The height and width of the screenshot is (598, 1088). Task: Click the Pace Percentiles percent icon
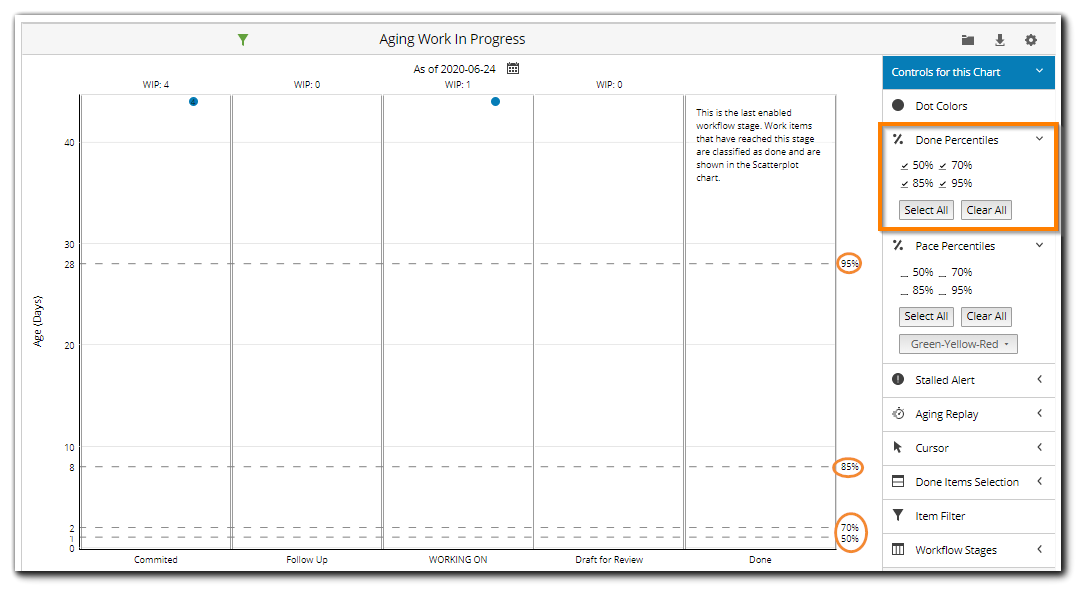pyautogui.click(x=898, y=246)
